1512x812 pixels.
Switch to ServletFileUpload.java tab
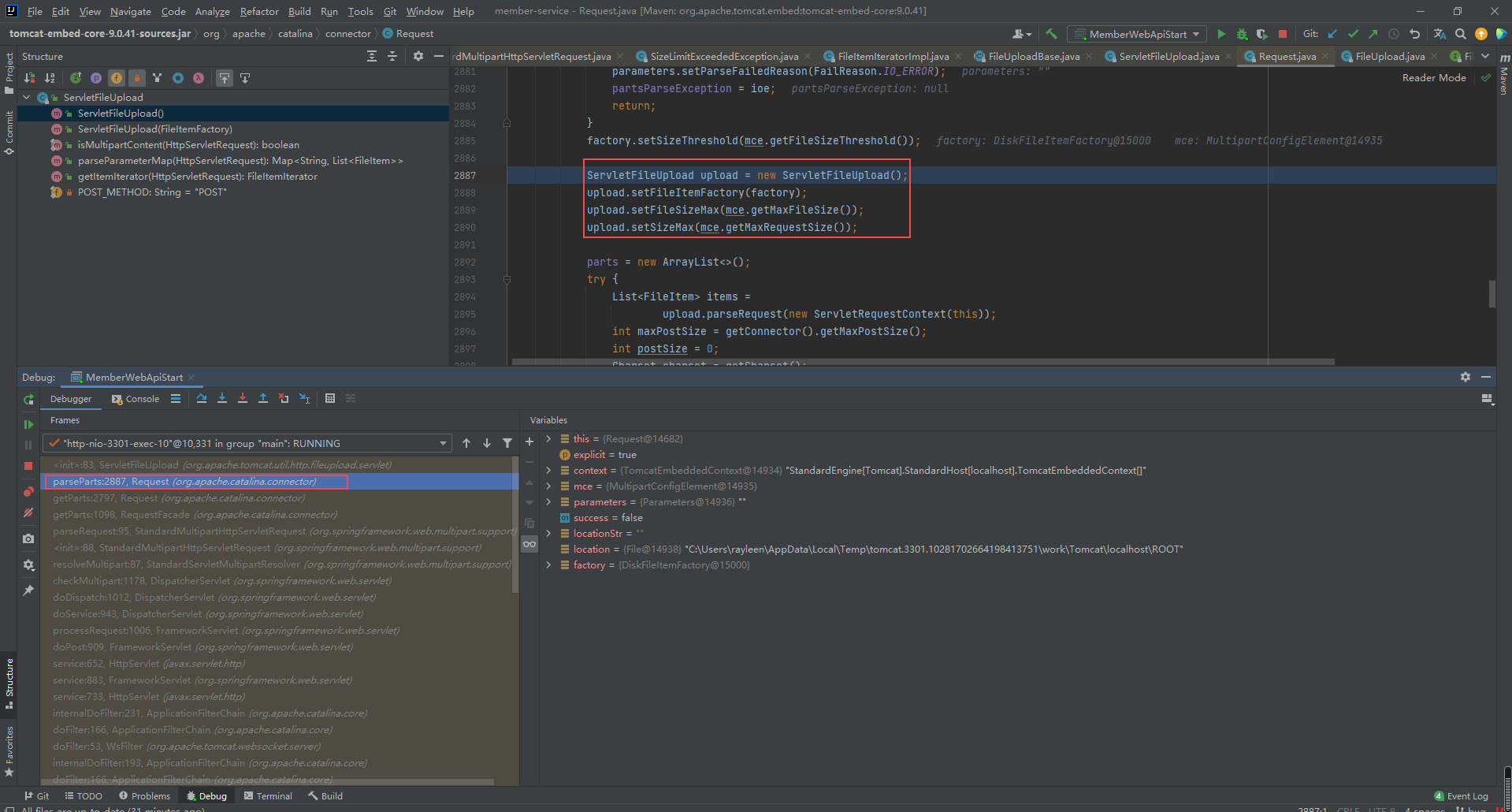click(1168, 56)
